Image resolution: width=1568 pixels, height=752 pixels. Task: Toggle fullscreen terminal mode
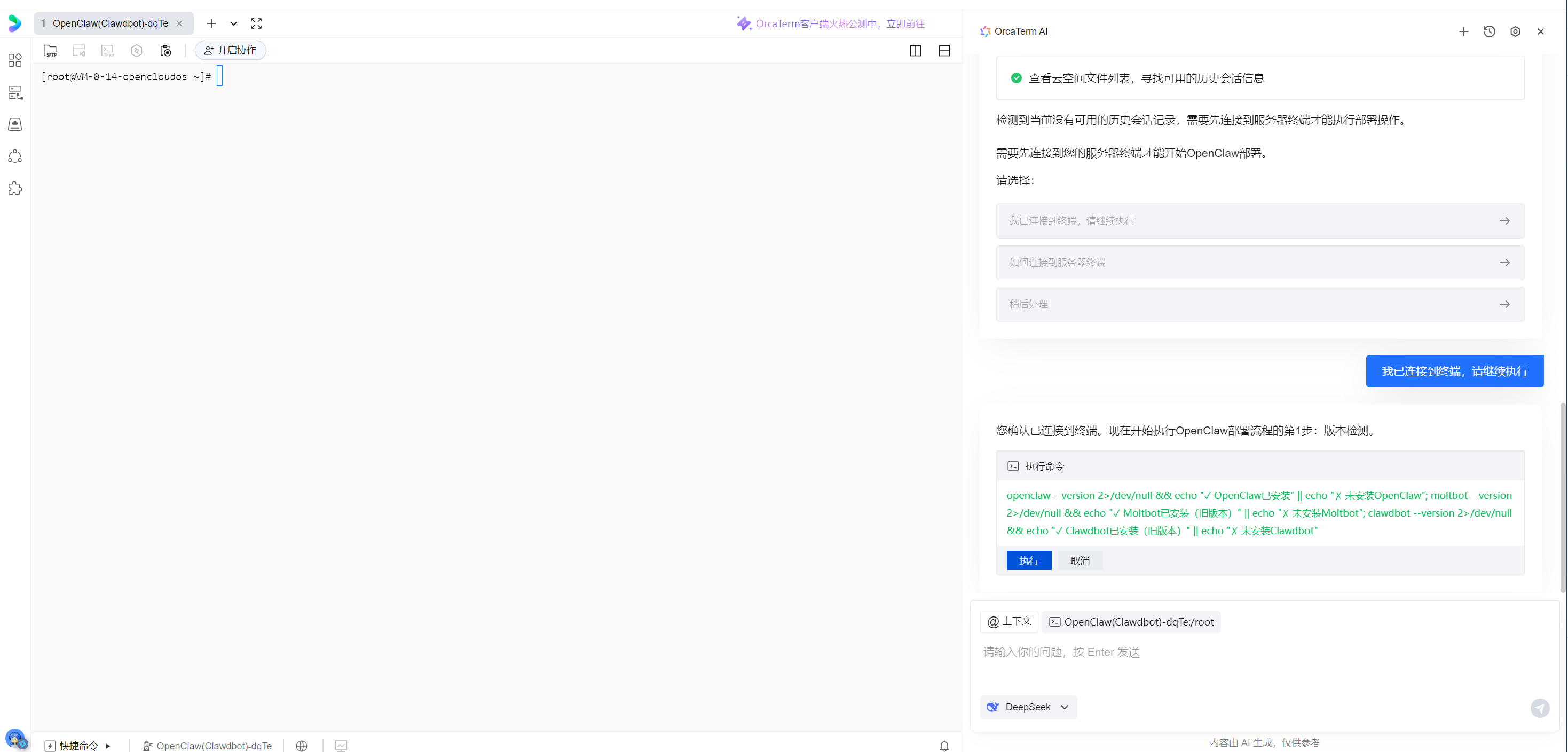click(256, 23)
